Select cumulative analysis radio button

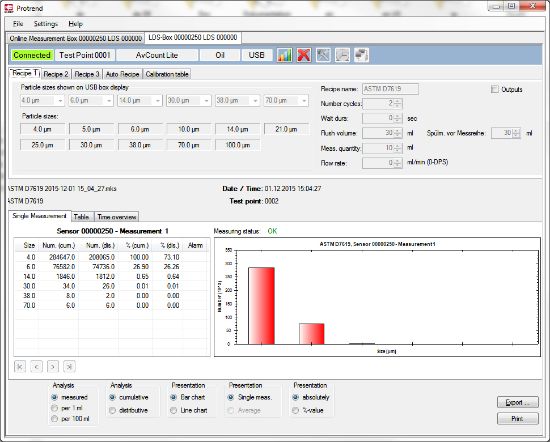[112, 397]
